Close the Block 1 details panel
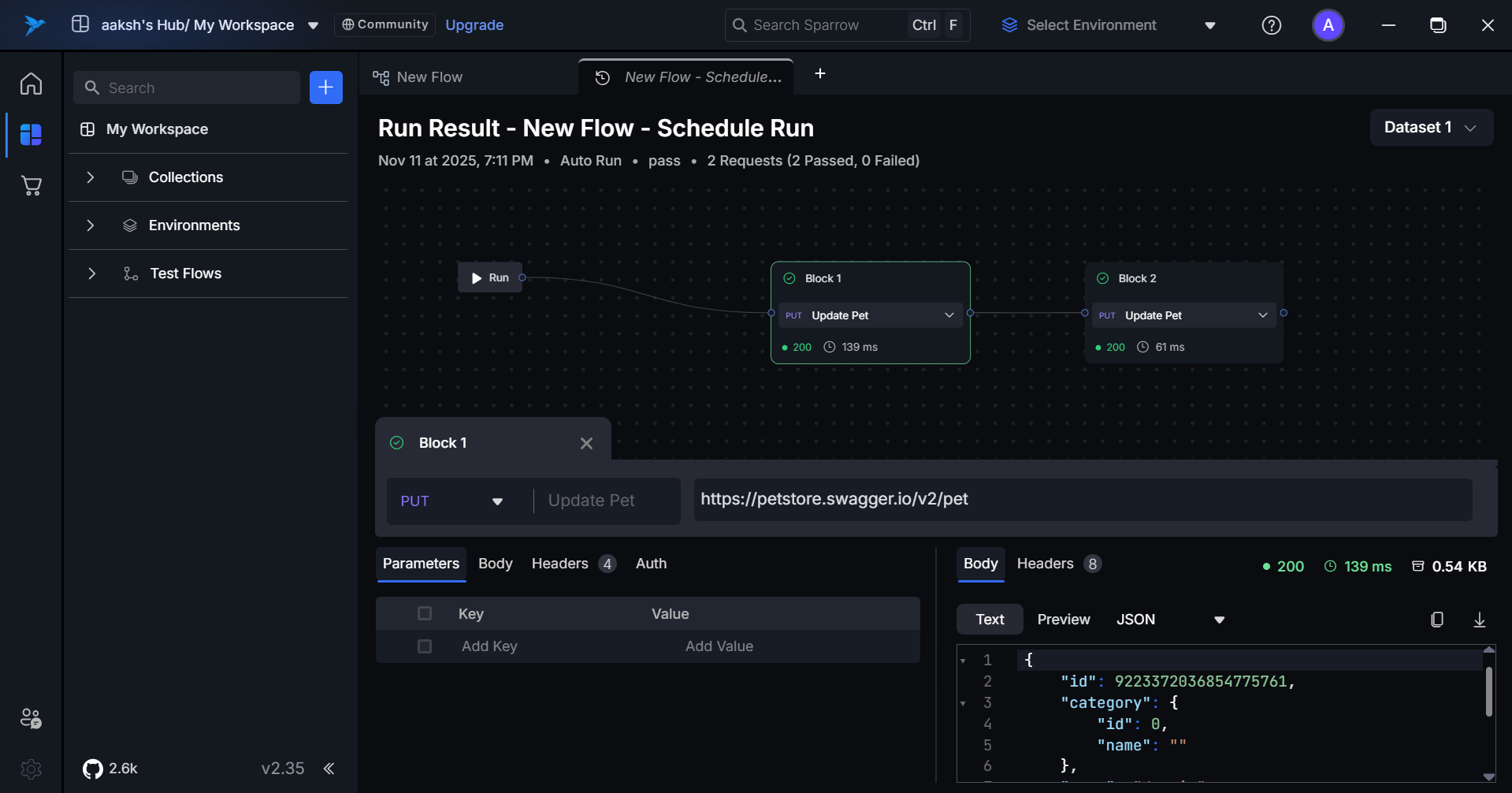This screenshot has width=1512, height=793. pyautogui.click(x=586, y=443)
